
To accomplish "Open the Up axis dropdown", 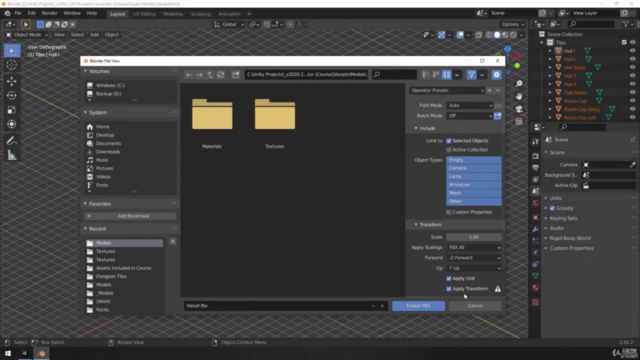I will point(474,268).
